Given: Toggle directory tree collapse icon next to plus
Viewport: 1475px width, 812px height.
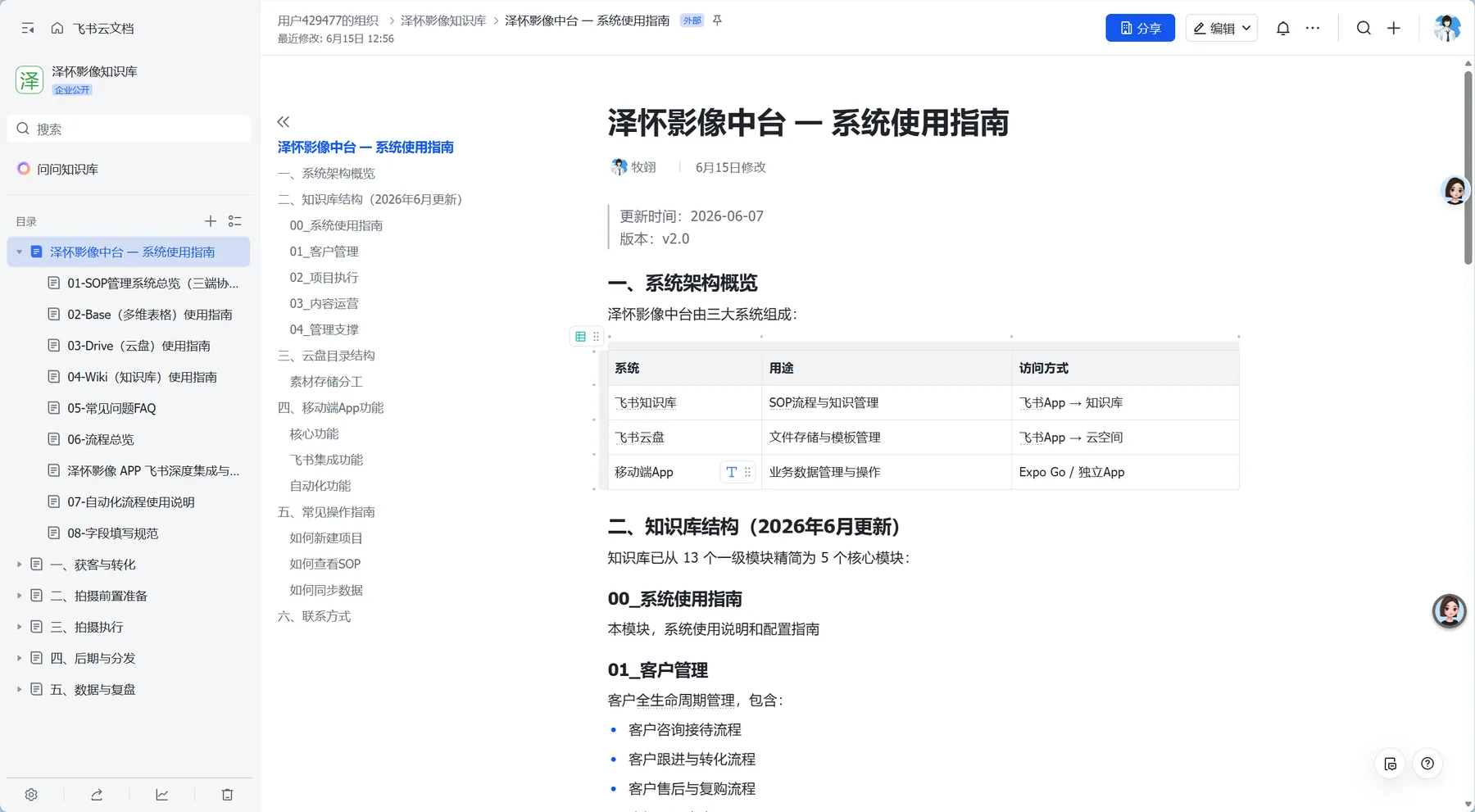Looking at the screenshot, I should pos(235,221).
